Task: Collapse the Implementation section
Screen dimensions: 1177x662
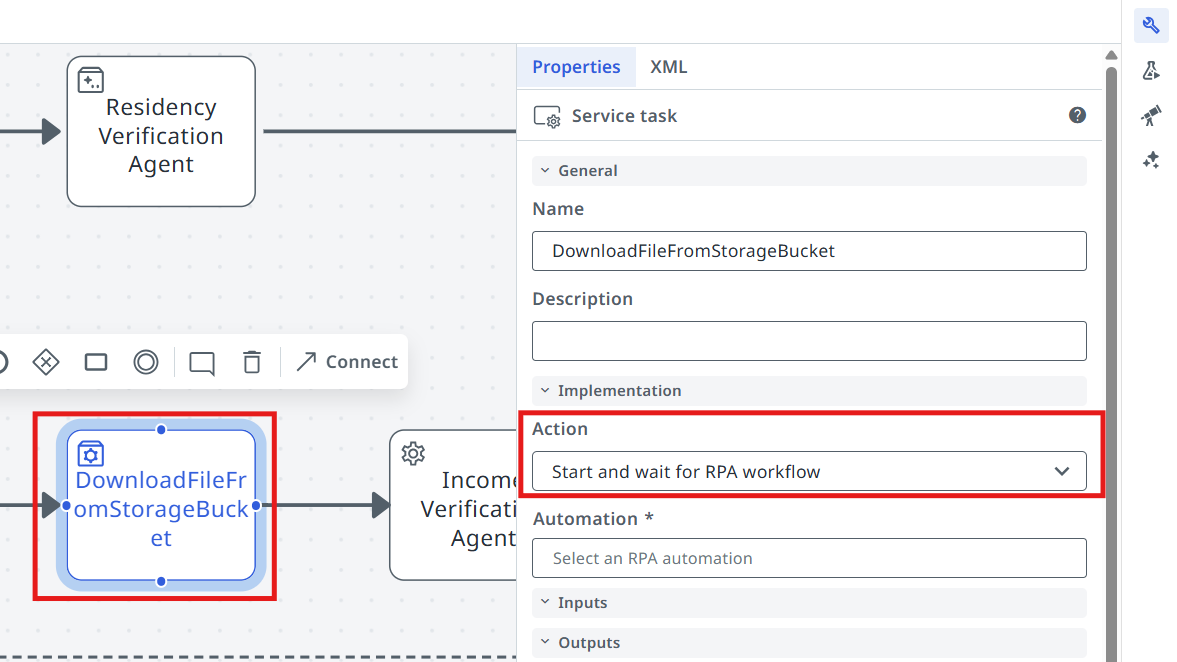Action: pos(809,390)
